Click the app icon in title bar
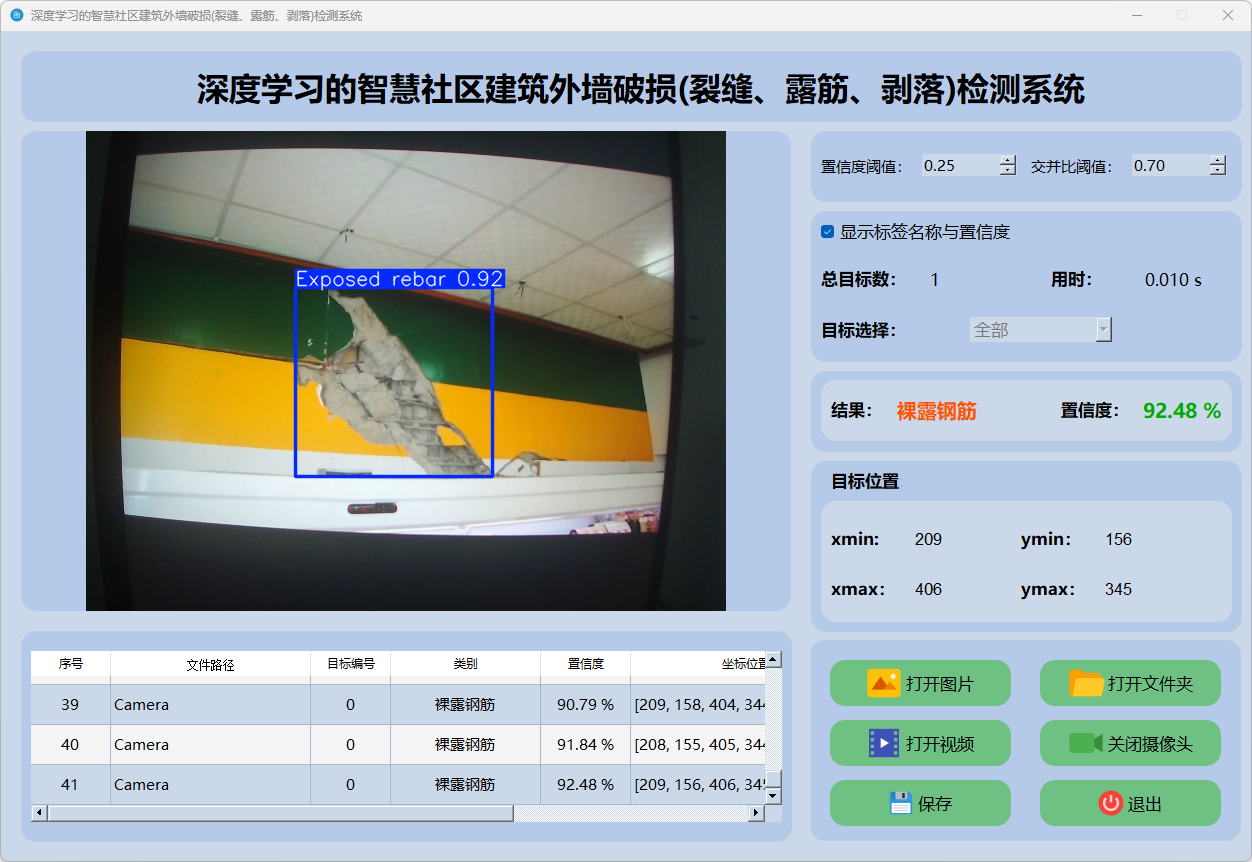The height and width of the screenshot is (862, 1252). 16,15
